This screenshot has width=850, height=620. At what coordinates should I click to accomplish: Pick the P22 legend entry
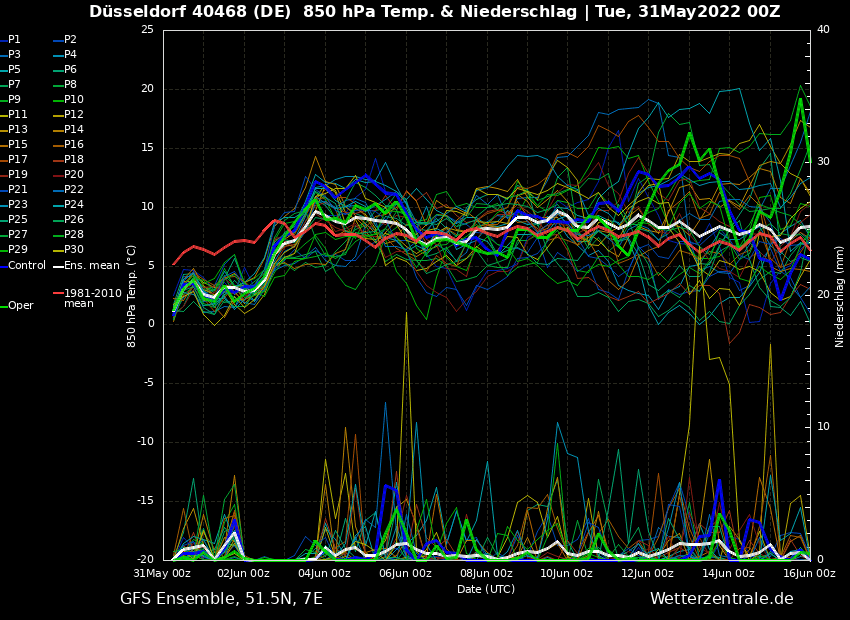click(74, 190)
